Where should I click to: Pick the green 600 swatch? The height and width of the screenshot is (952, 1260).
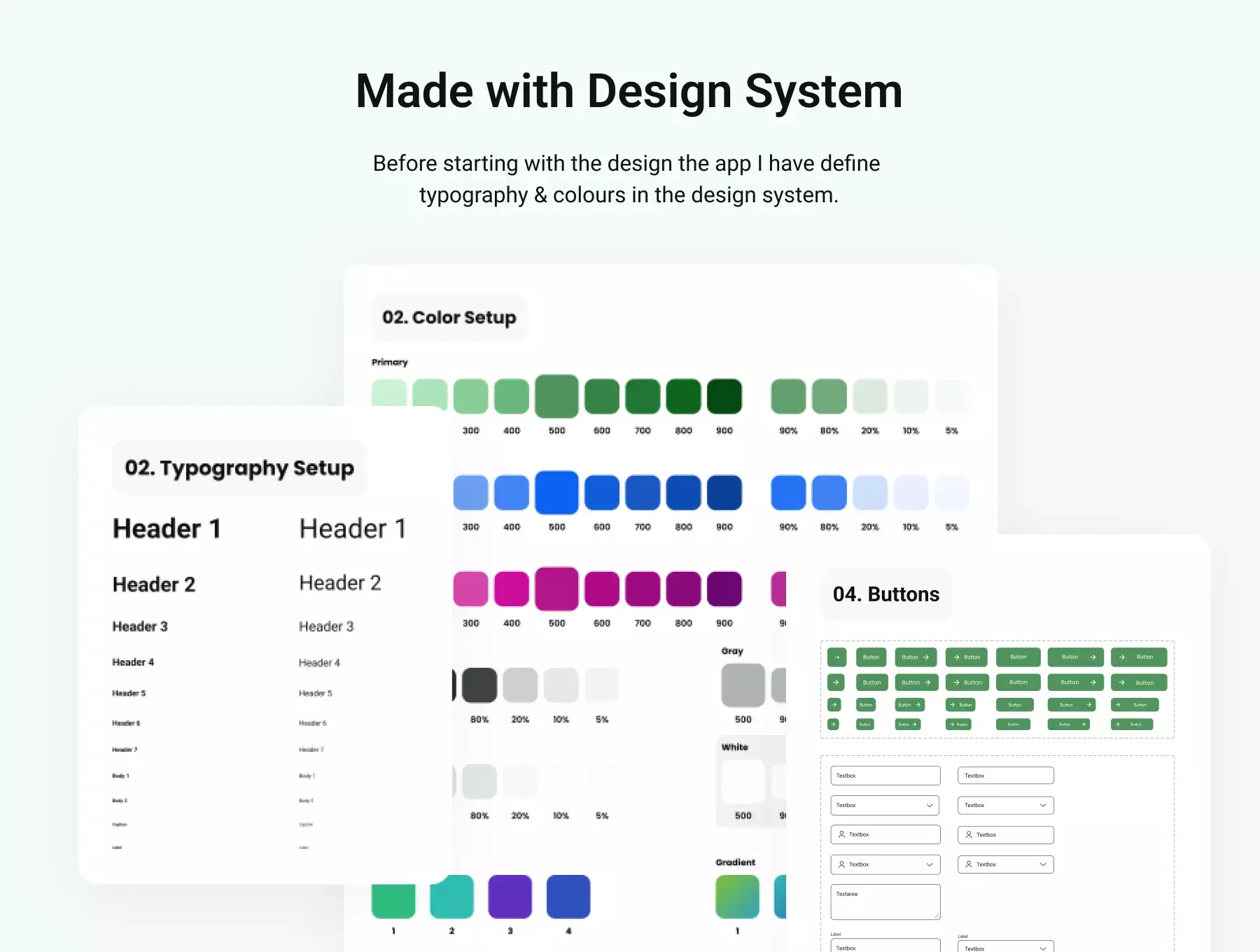pos(602,396)
